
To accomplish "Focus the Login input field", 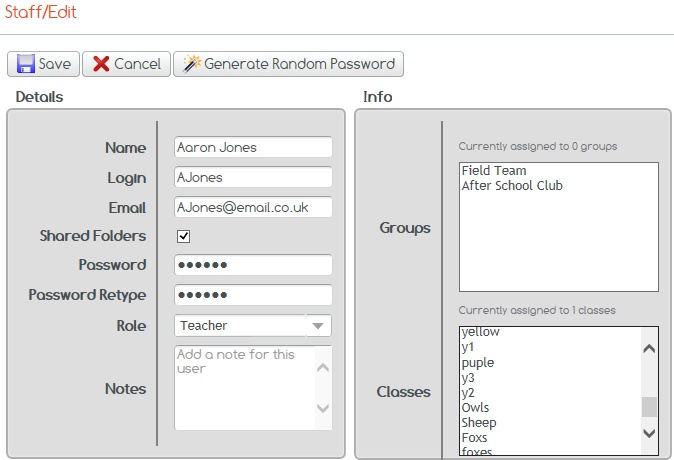I will coord(252,178).
